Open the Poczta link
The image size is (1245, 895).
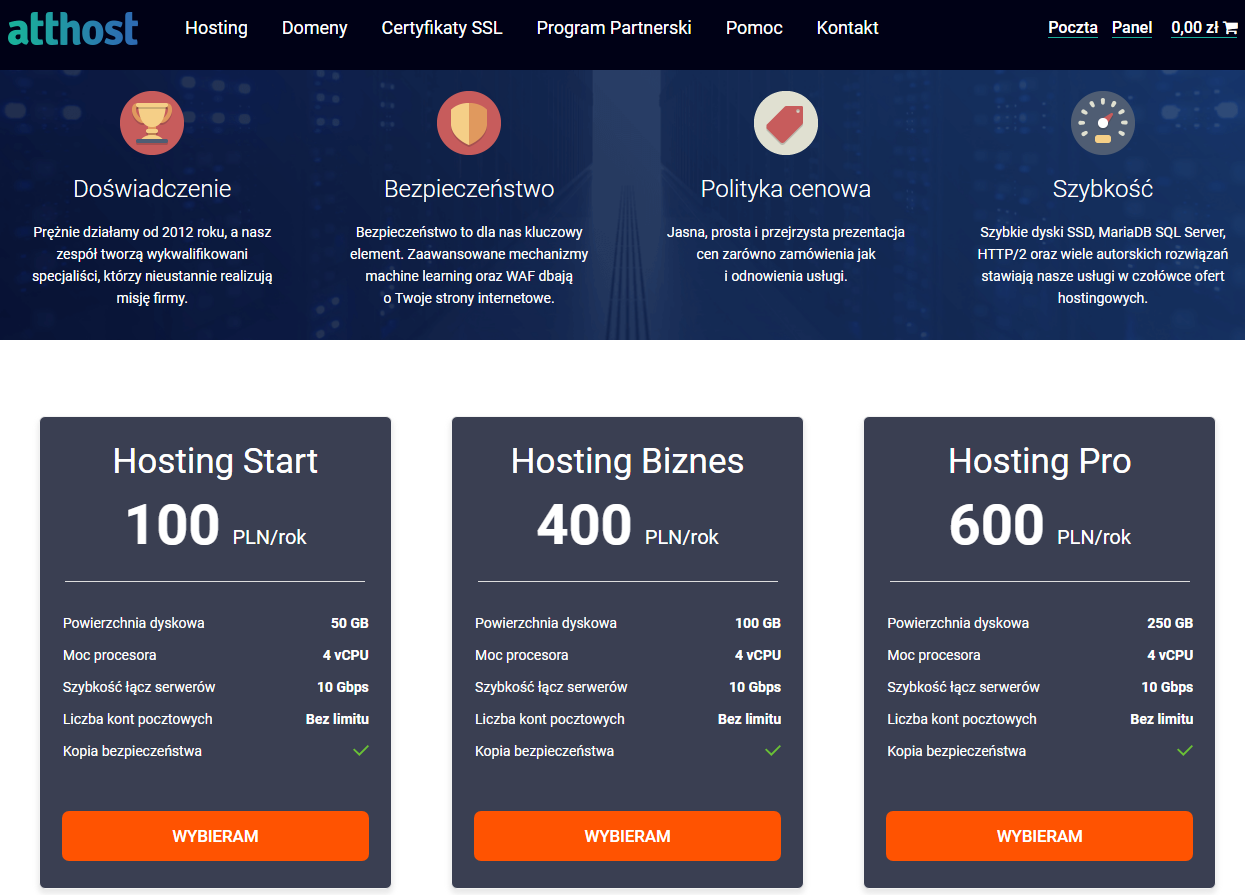tap(1073, 28)
